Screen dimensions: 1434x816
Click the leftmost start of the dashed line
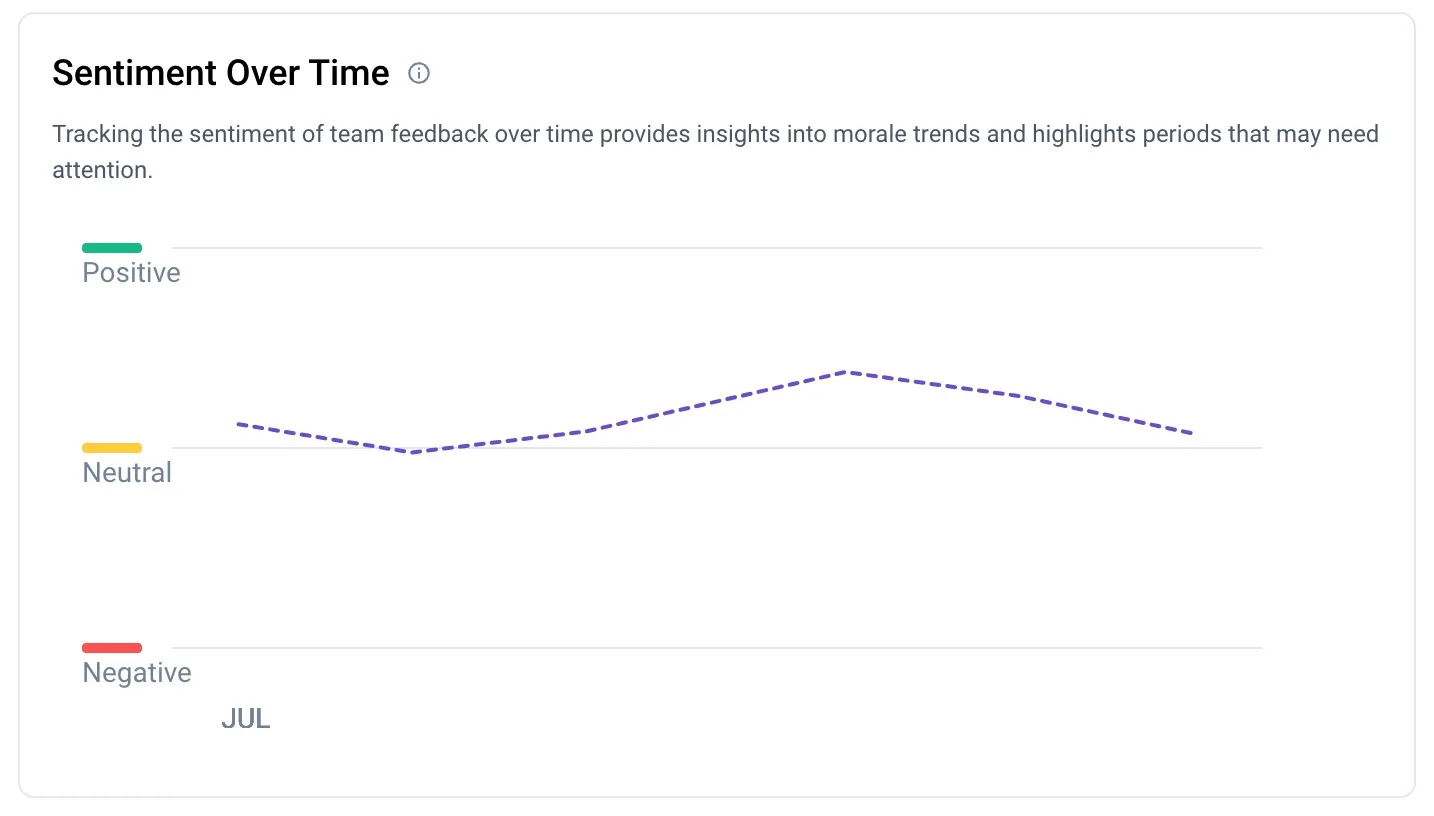(x=238, y=424)
